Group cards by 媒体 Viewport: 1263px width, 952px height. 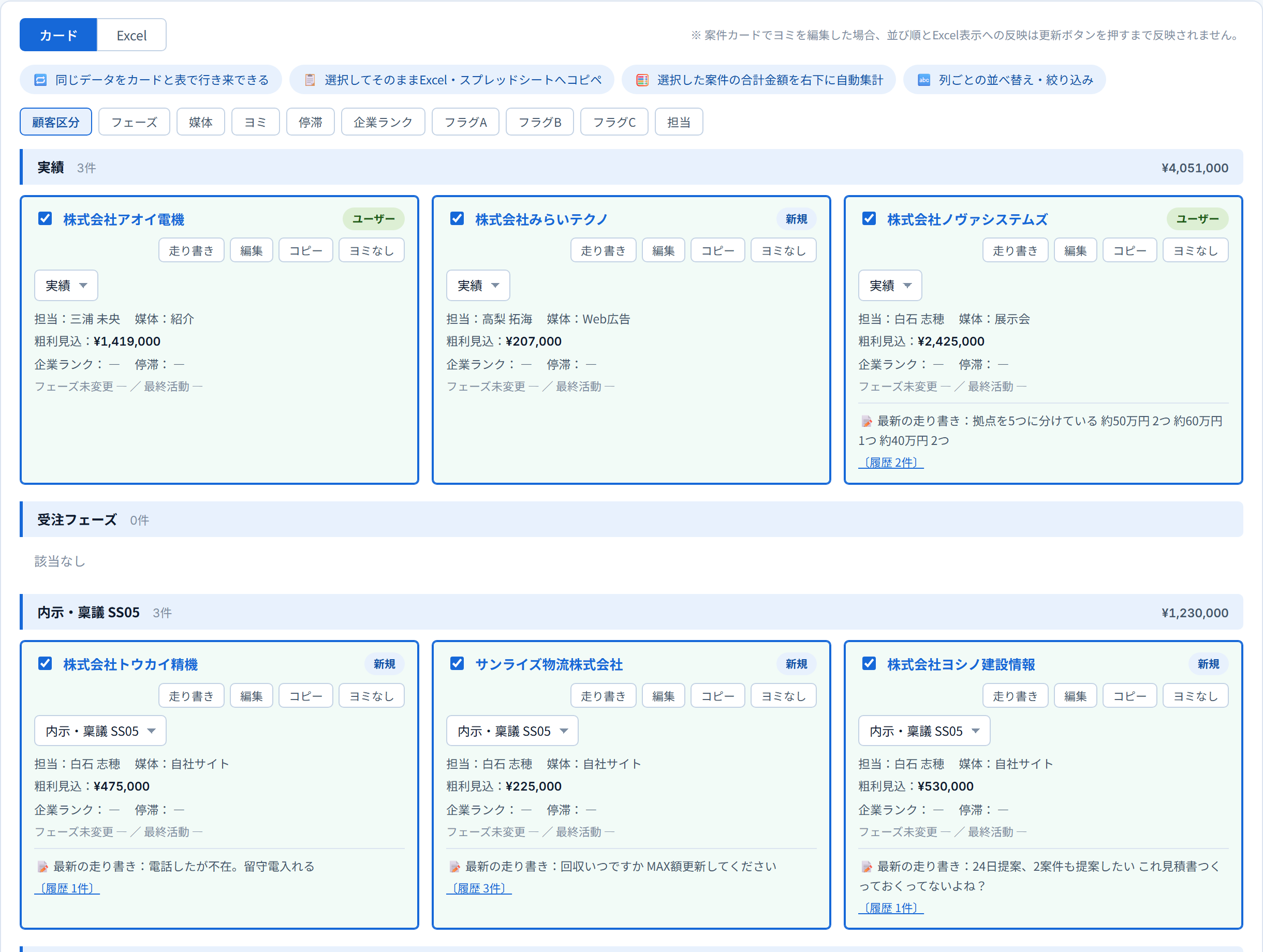tap(200, 122)
